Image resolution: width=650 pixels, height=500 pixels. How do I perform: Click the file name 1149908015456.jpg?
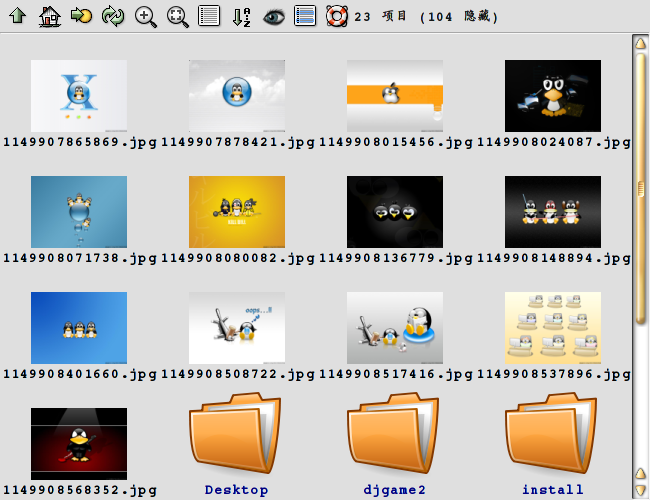396,143
